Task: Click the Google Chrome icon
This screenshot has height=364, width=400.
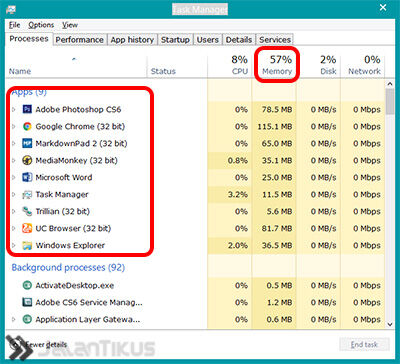Action: [27, 126]
